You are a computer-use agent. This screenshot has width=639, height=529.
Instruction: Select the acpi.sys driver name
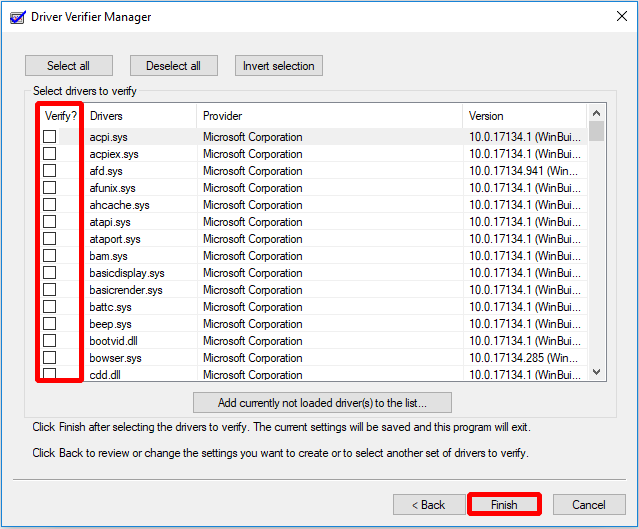108,137
